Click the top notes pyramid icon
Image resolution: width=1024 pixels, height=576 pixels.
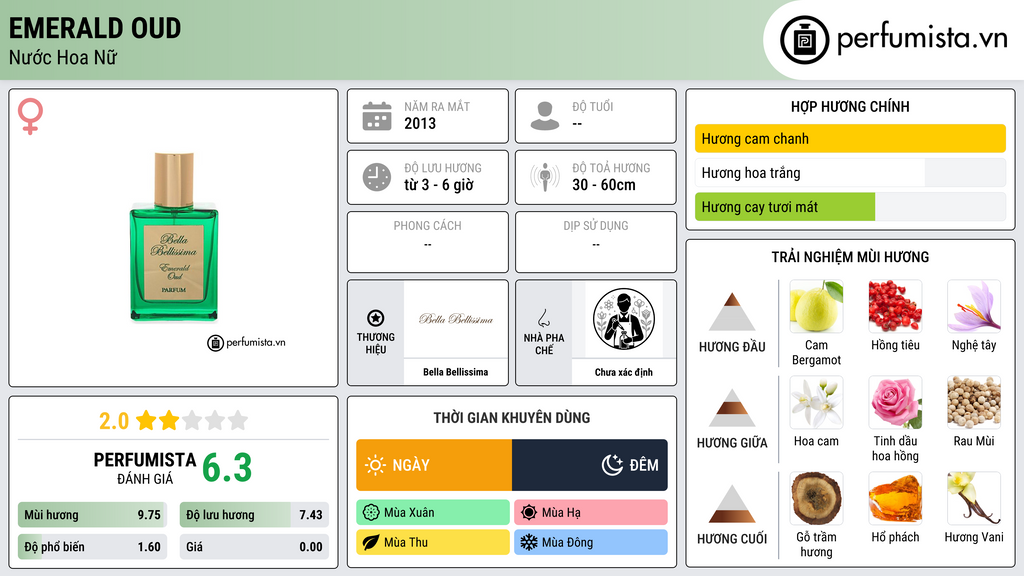tap(732, 312)
